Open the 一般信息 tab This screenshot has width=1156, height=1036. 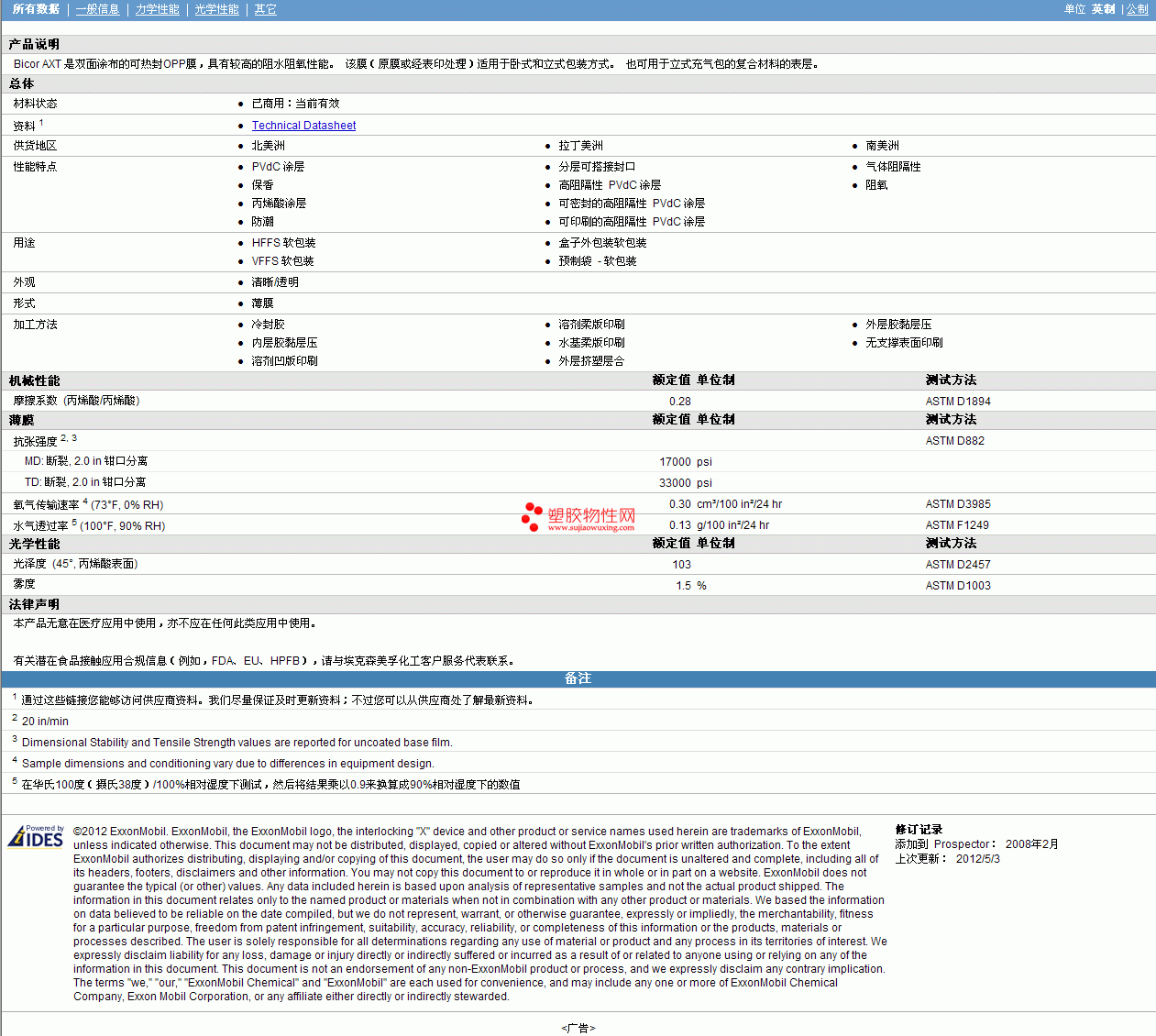98,9
